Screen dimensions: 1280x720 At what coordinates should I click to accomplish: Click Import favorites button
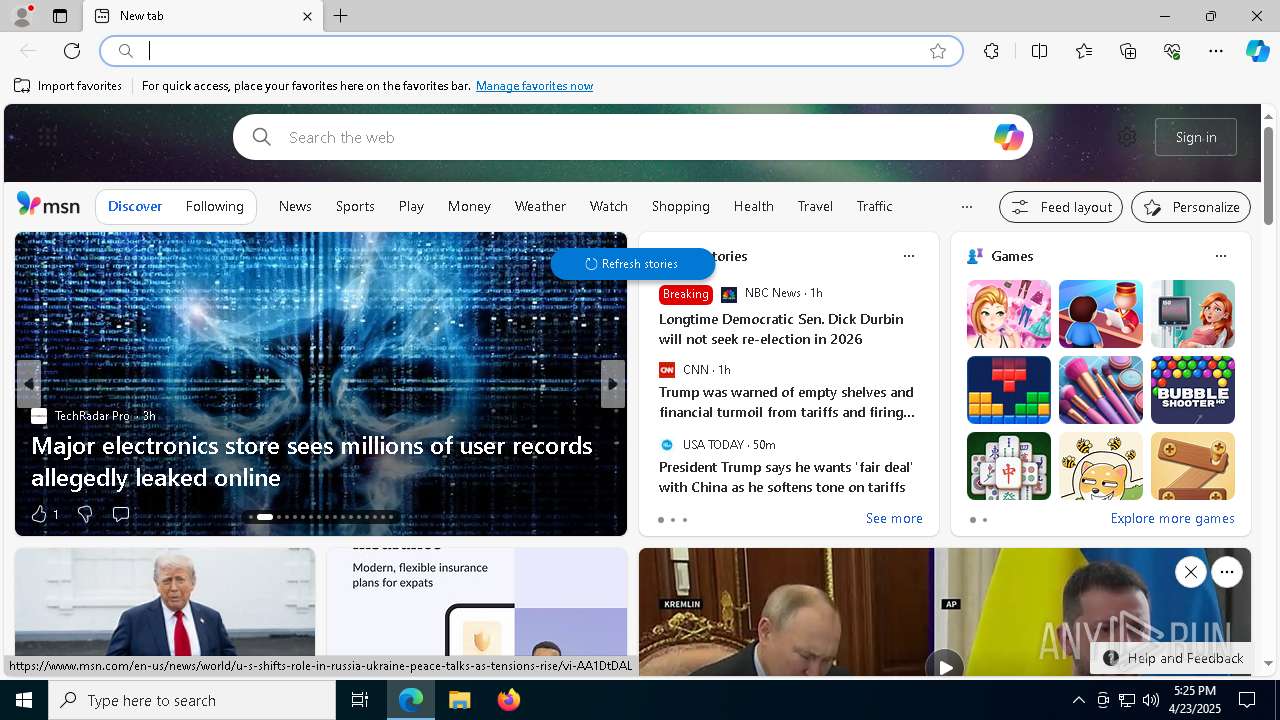(x=68, y=86)
